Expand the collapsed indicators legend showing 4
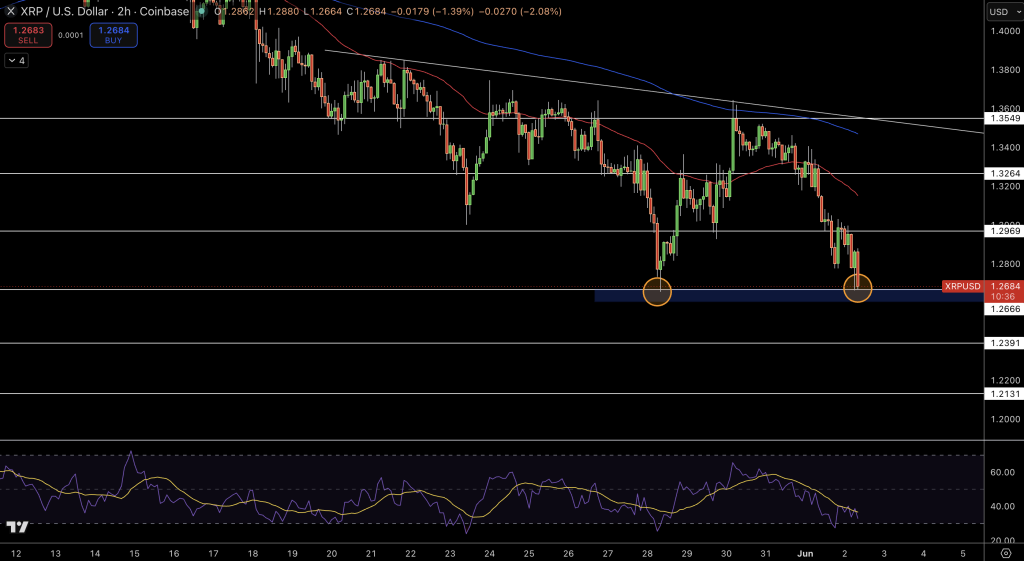The height and width of the screenshot is (561, 1024). [17, 61]
